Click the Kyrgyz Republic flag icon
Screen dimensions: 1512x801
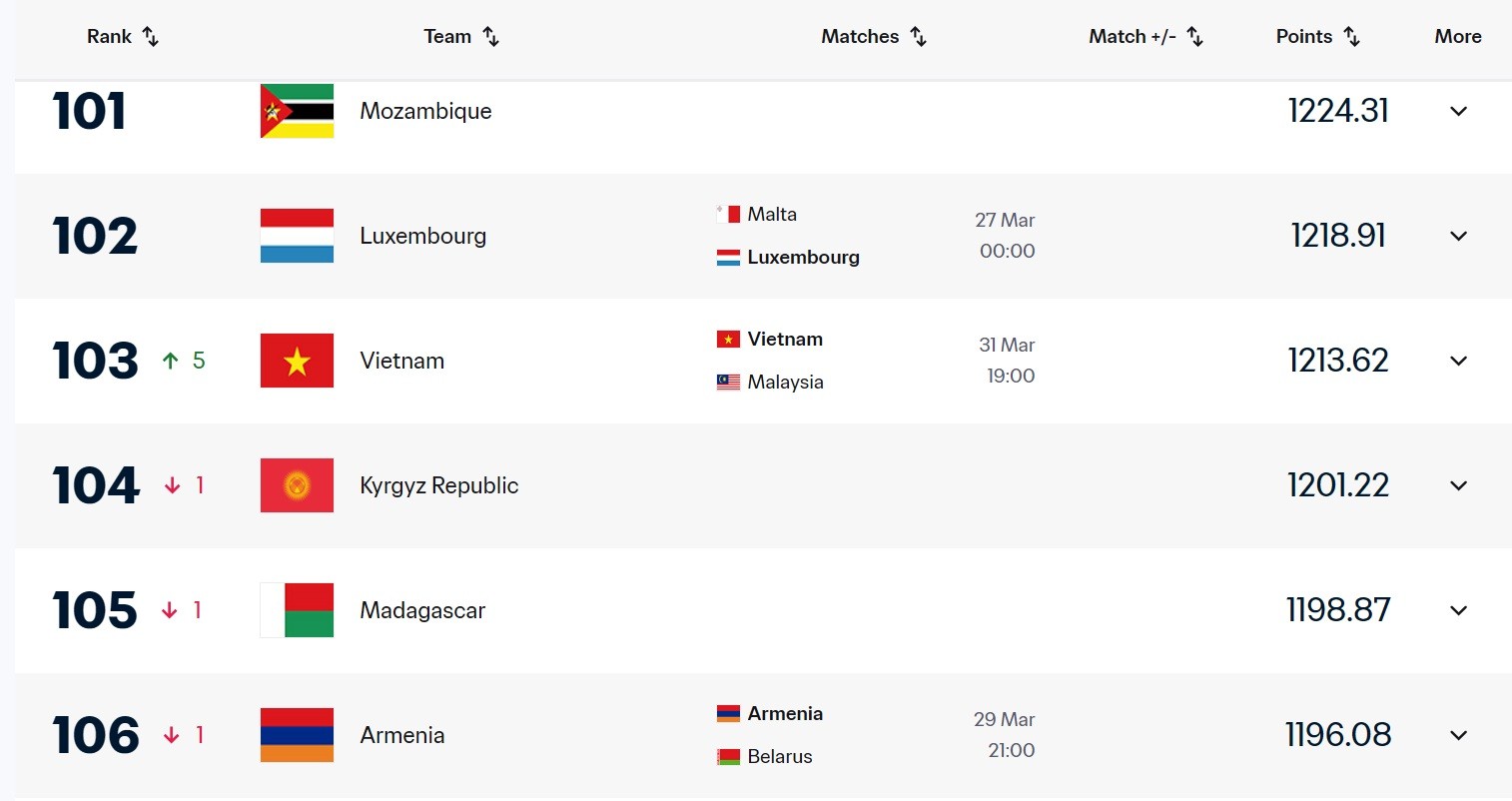(297, 485)
